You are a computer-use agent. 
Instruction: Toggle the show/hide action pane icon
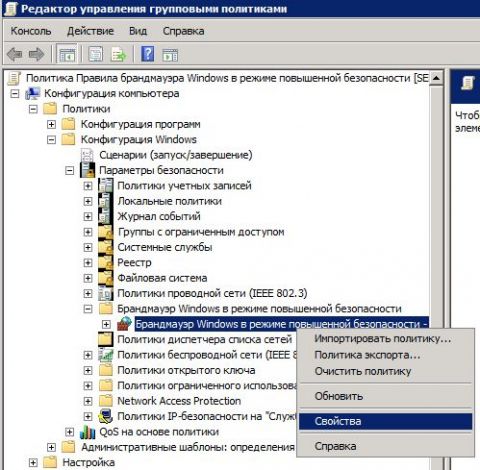coord(170,55)
